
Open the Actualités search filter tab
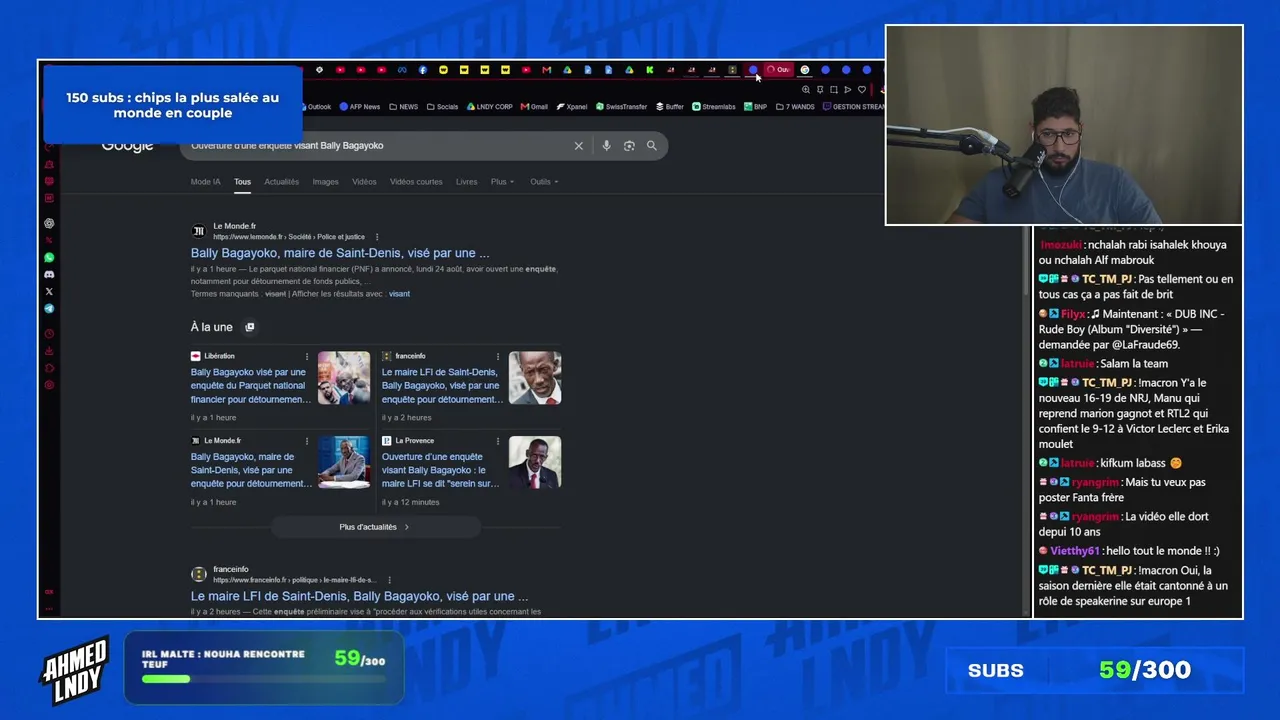282,182
